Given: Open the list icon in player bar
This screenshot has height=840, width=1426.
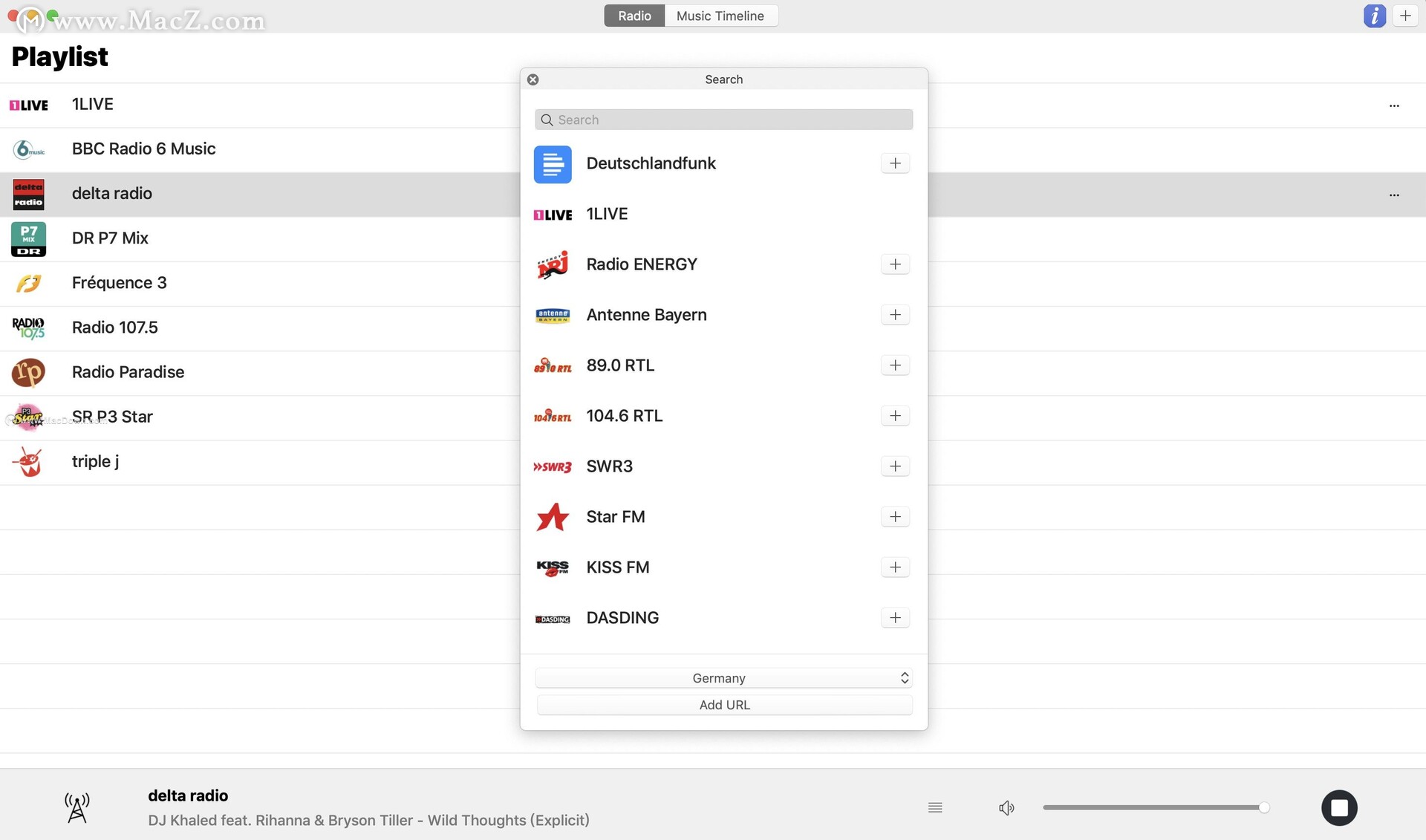Looking at the screenshot, I should tap(935, 807).
